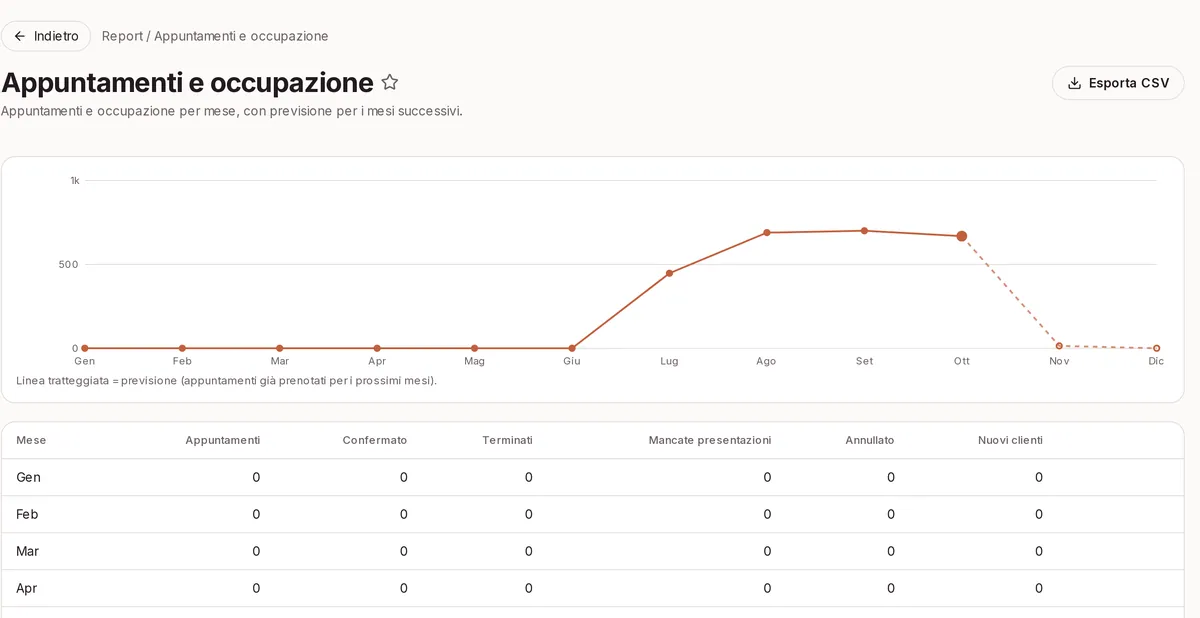Image resolution: width=1200 pixels, height=618 pixels.
Task: Select the Mar row in the table
Action: pyautogui.click(x=592, y=551)
